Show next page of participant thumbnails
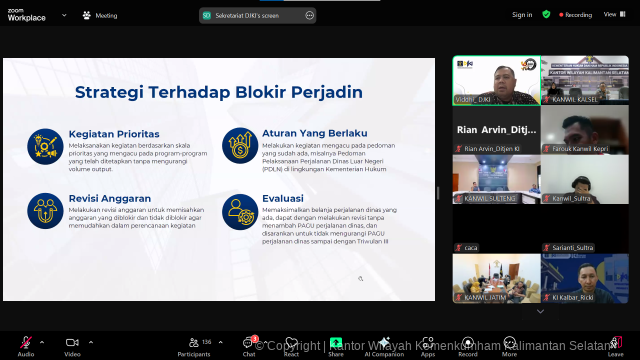Viewport: 640px width, 360px height. pyautogui.click(x=540, y=311)
